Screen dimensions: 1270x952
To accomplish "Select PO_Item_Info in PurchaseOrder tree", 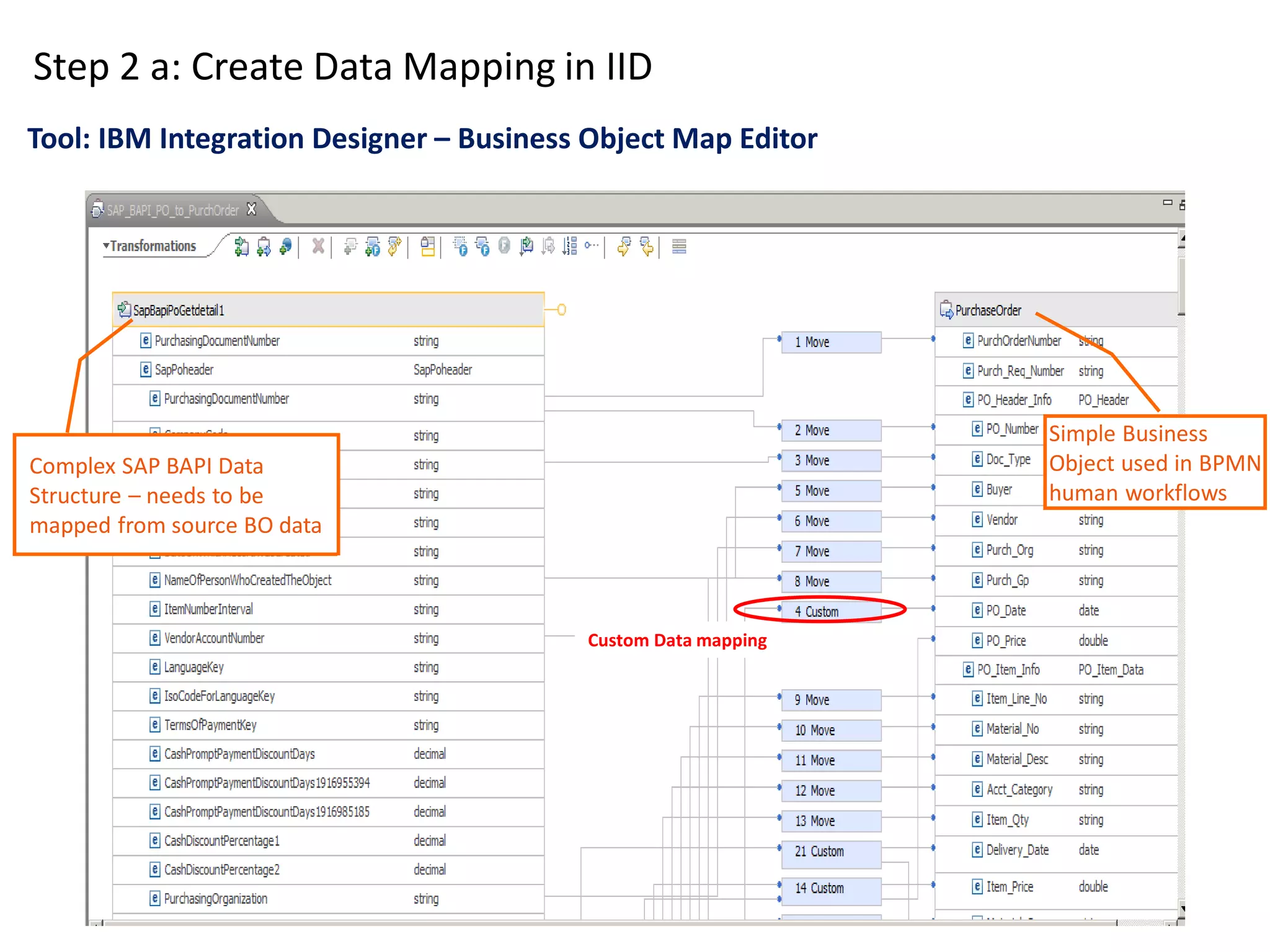I will click(1008, 670).
